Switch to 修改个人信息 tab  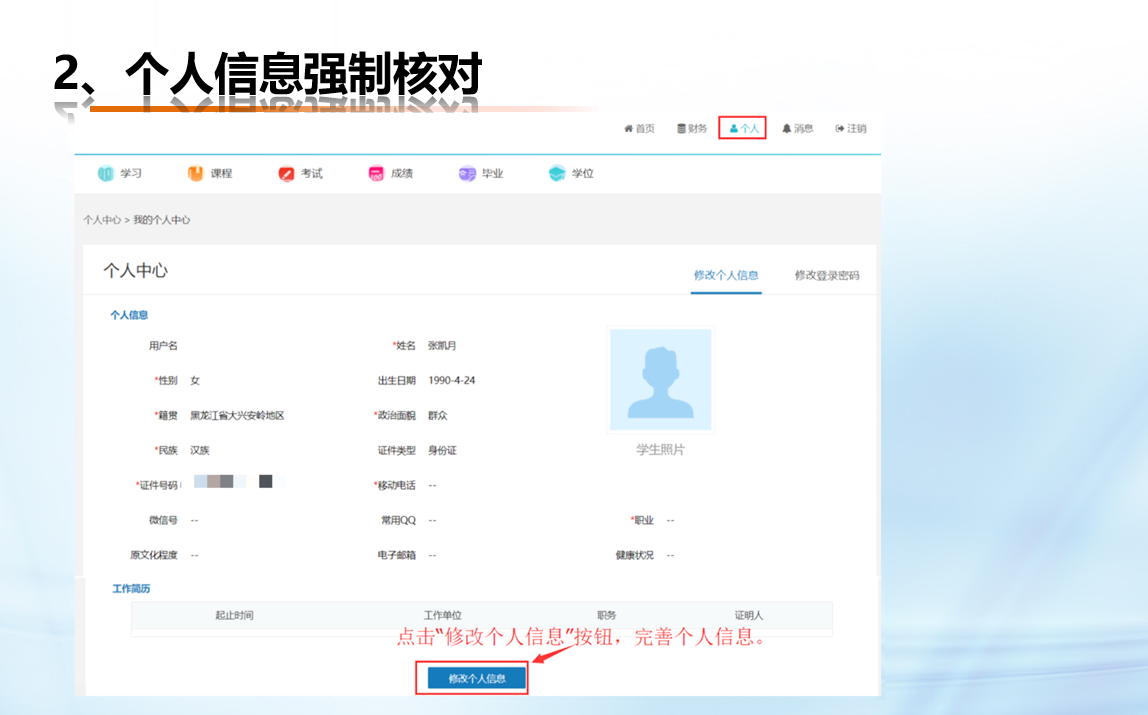[x=726, y=276]
